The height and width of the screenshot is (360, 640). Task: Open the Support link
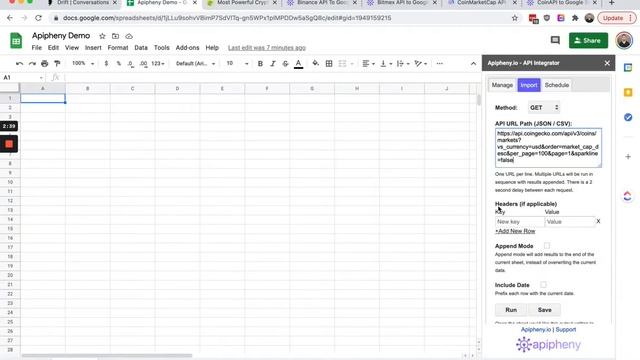coord(566,329)
